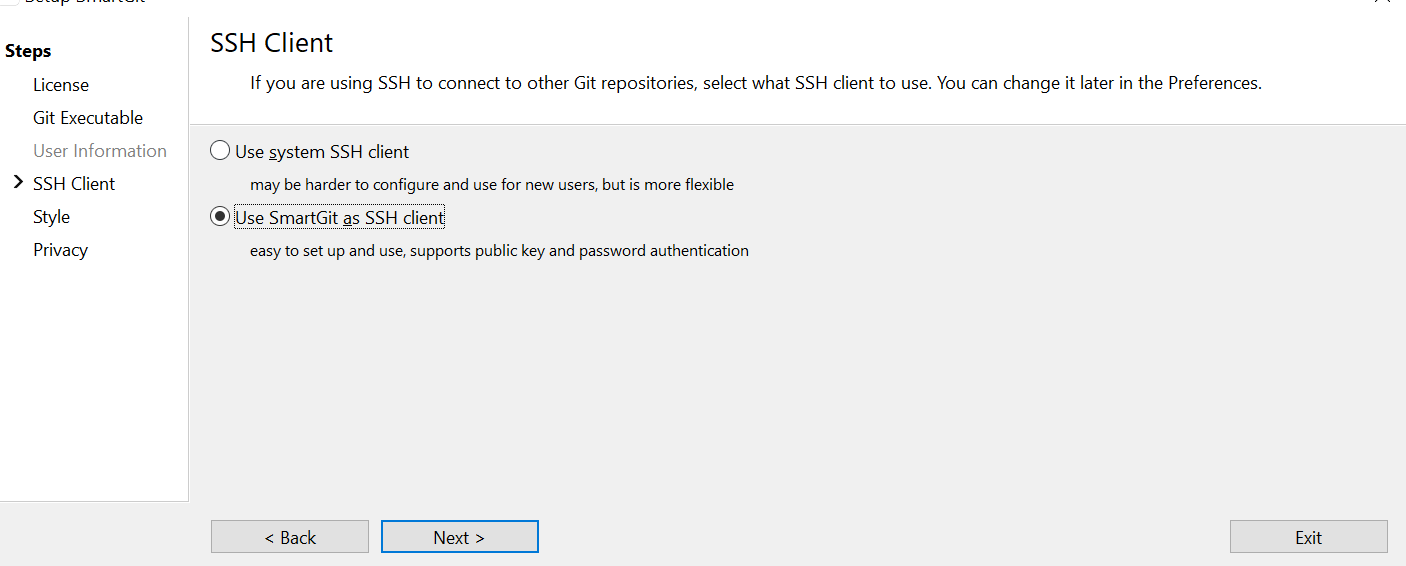1406x566 pixels.
Task: Select the SSH Client step in the sidebar
Action: pyautogui.click(x=74, y=184)
